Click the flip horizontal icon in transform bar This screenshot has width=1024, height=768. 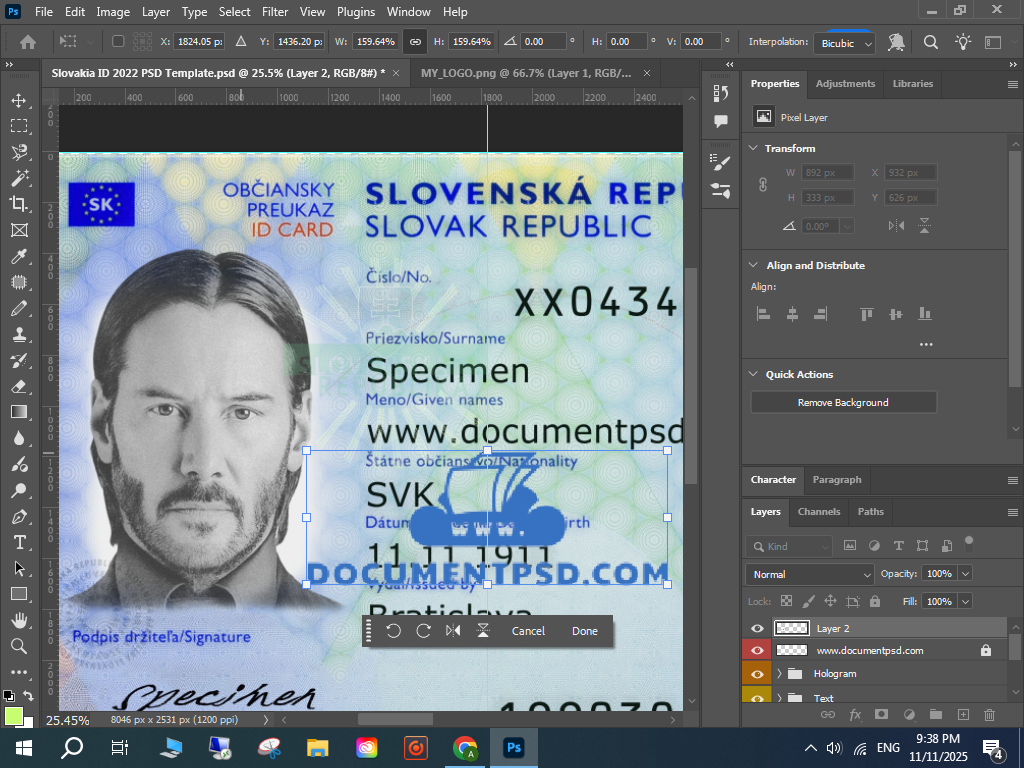(453, 631)
